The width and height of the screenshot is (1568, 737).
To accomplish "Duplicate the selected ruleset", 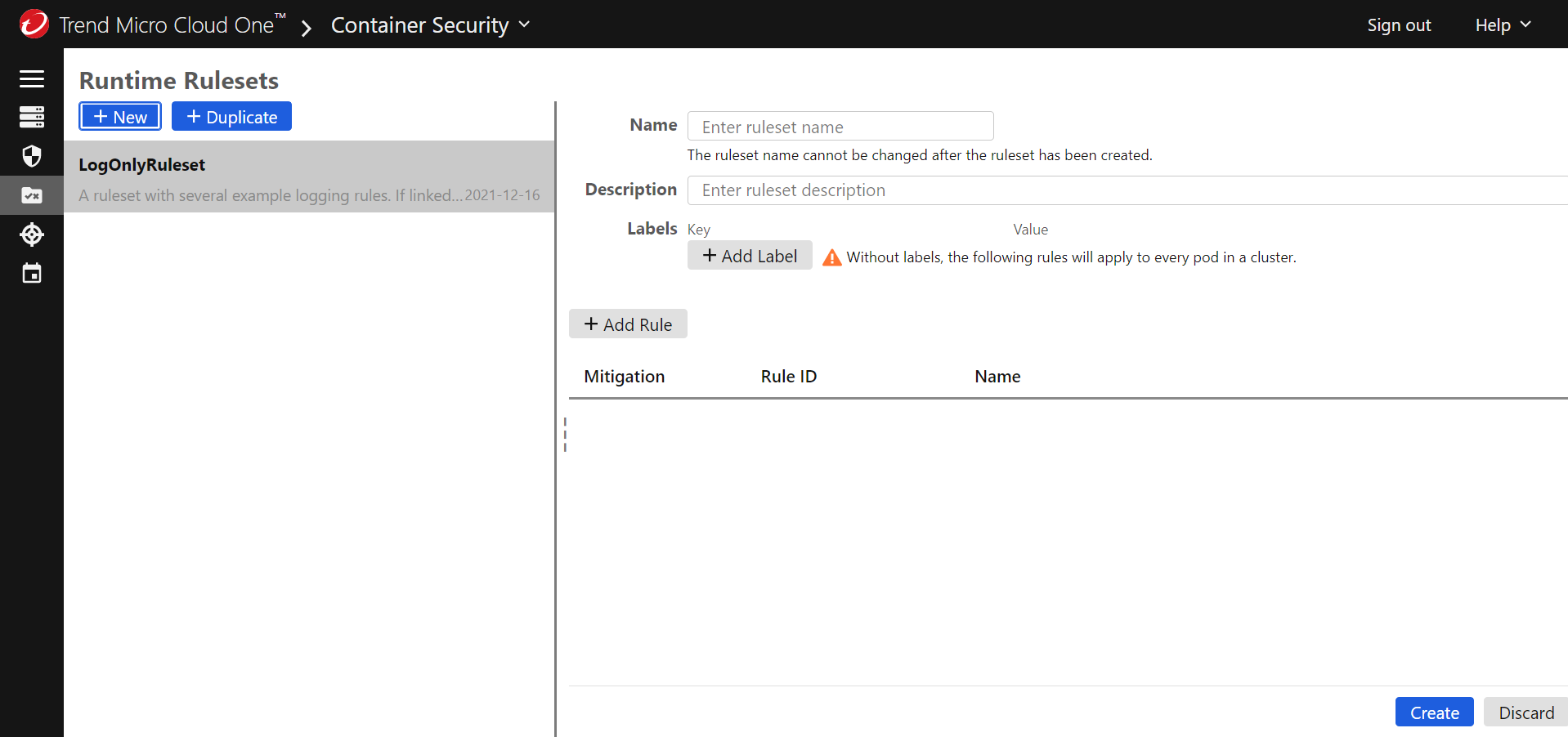I will point(231,117).
